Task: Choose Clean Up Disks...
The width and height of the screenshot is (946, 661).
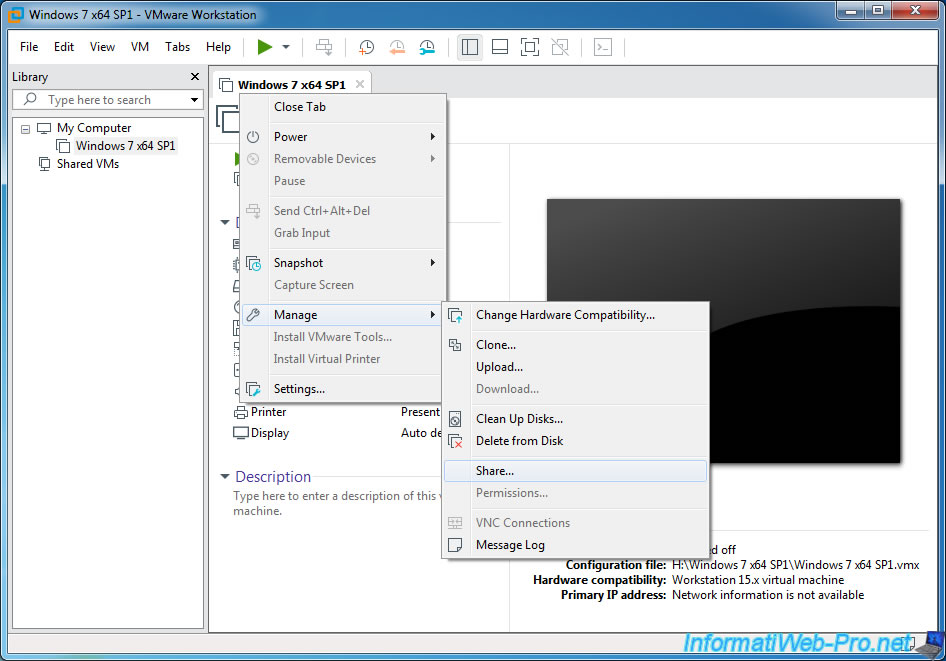Action: pyautogui.click(x=576, y=419)
